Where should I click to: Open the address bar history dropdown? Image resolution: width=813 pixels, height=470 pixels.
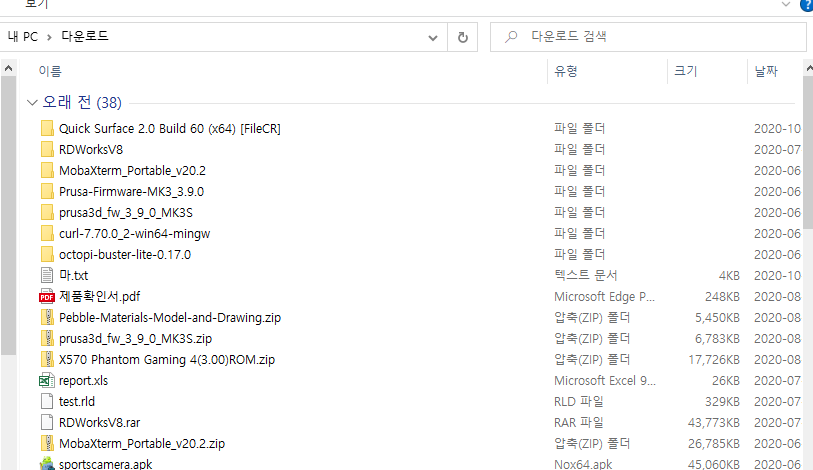coord(432,37)
